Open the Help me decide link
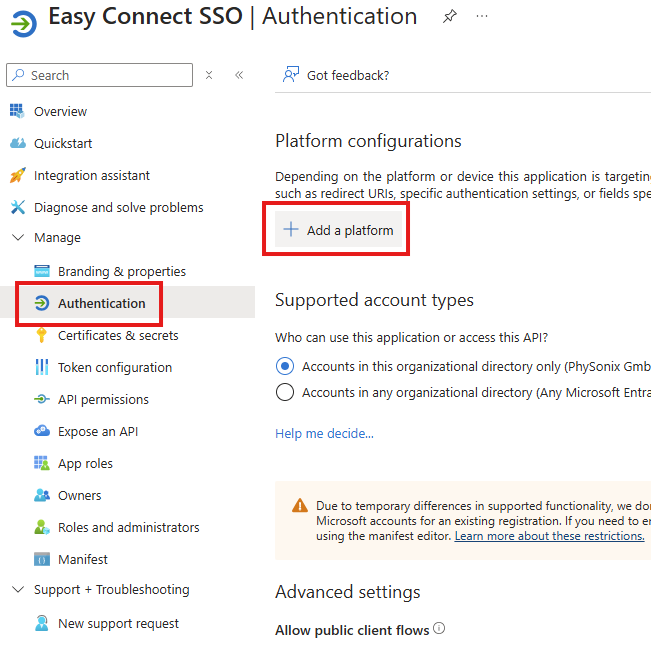 [324, 433]
